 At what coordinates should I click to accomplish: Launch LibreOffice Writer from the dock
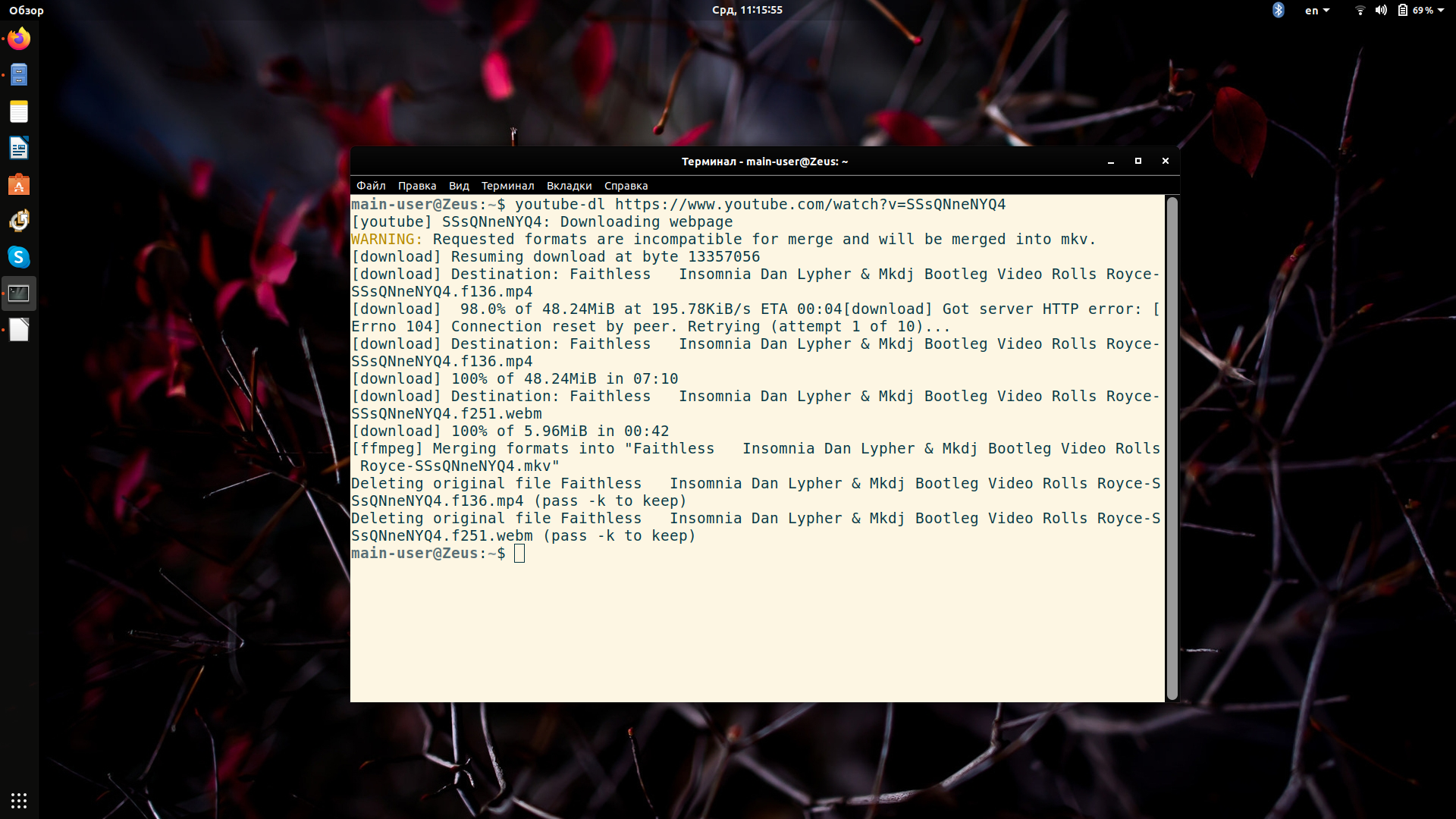click(19, 148)
